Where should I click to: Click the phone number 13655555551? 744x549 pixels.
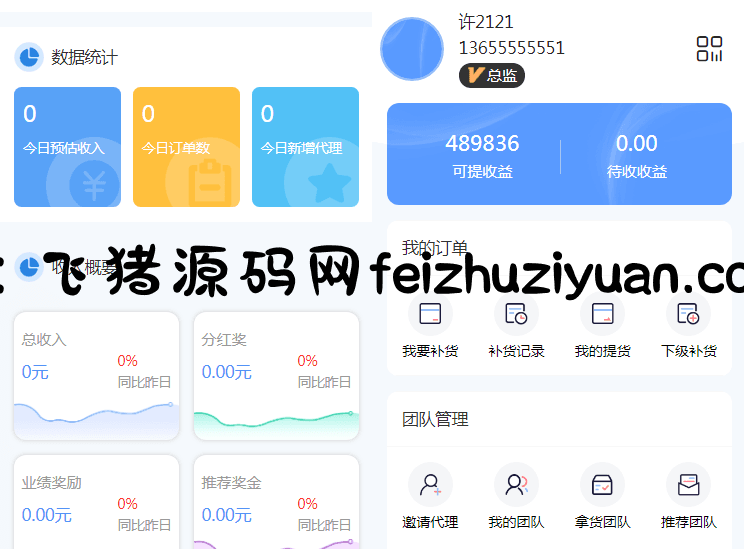tap(512, 48)
